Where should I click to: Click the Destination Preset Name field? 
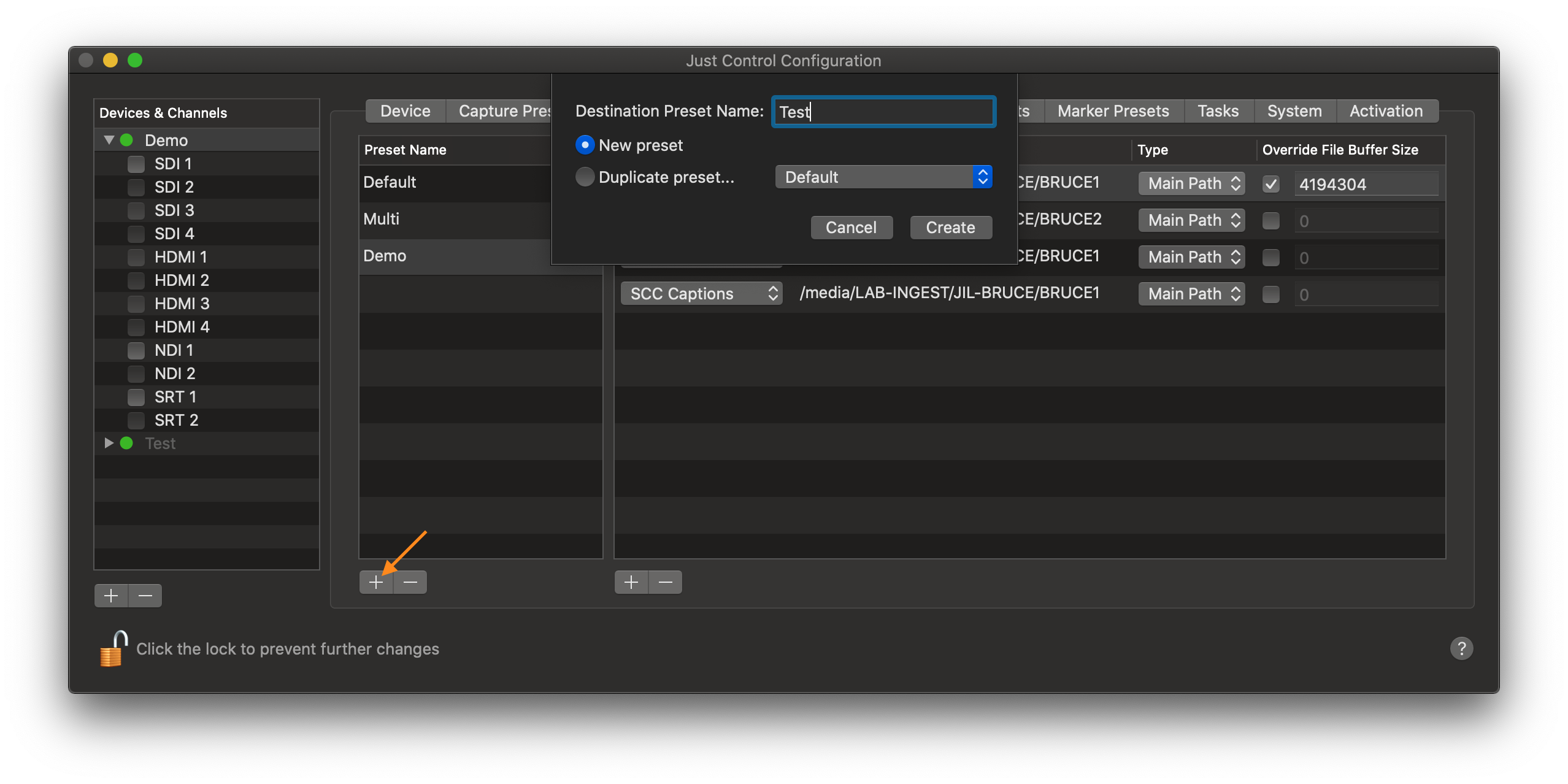coord(883,112)
